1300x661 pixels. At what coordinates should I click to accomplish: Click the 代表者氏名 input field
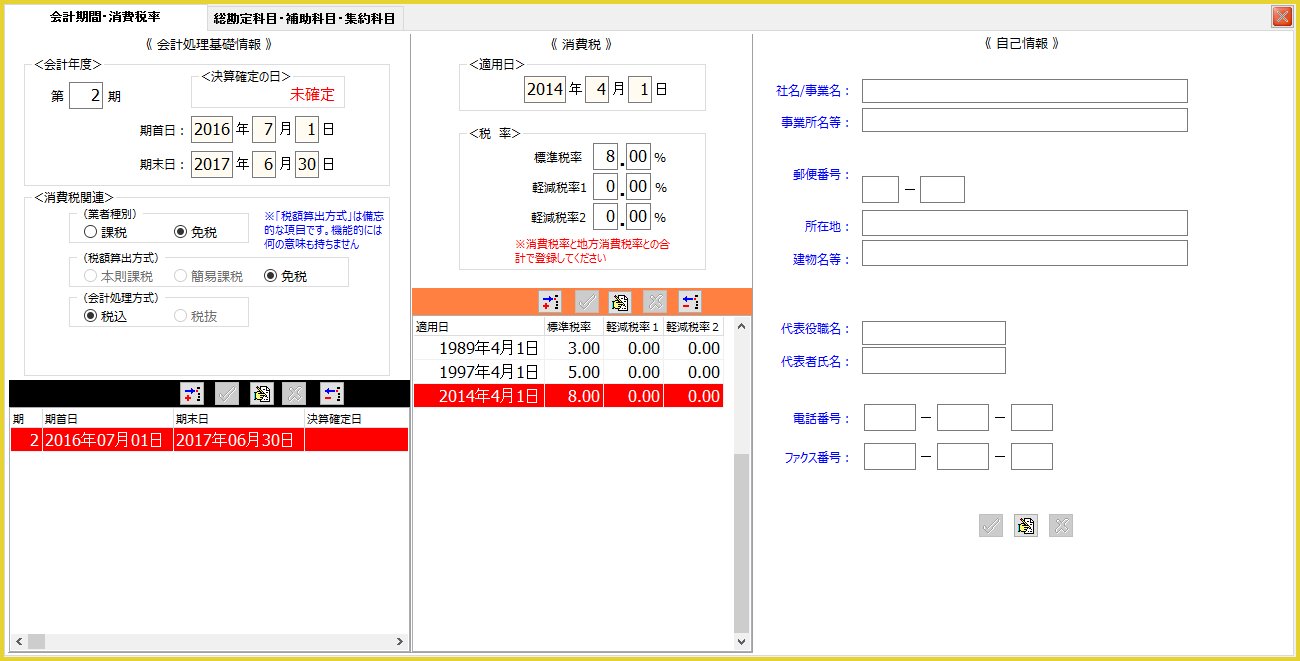click(x=934, y=360)
